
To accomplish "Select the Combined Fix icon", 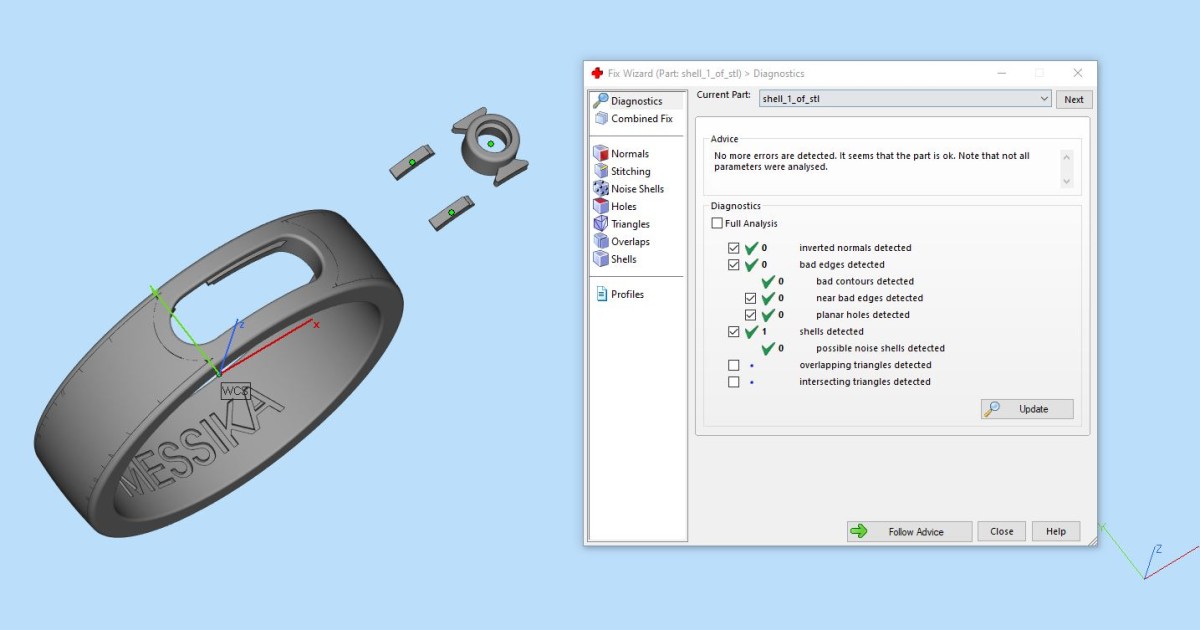I will coord(601,119).
